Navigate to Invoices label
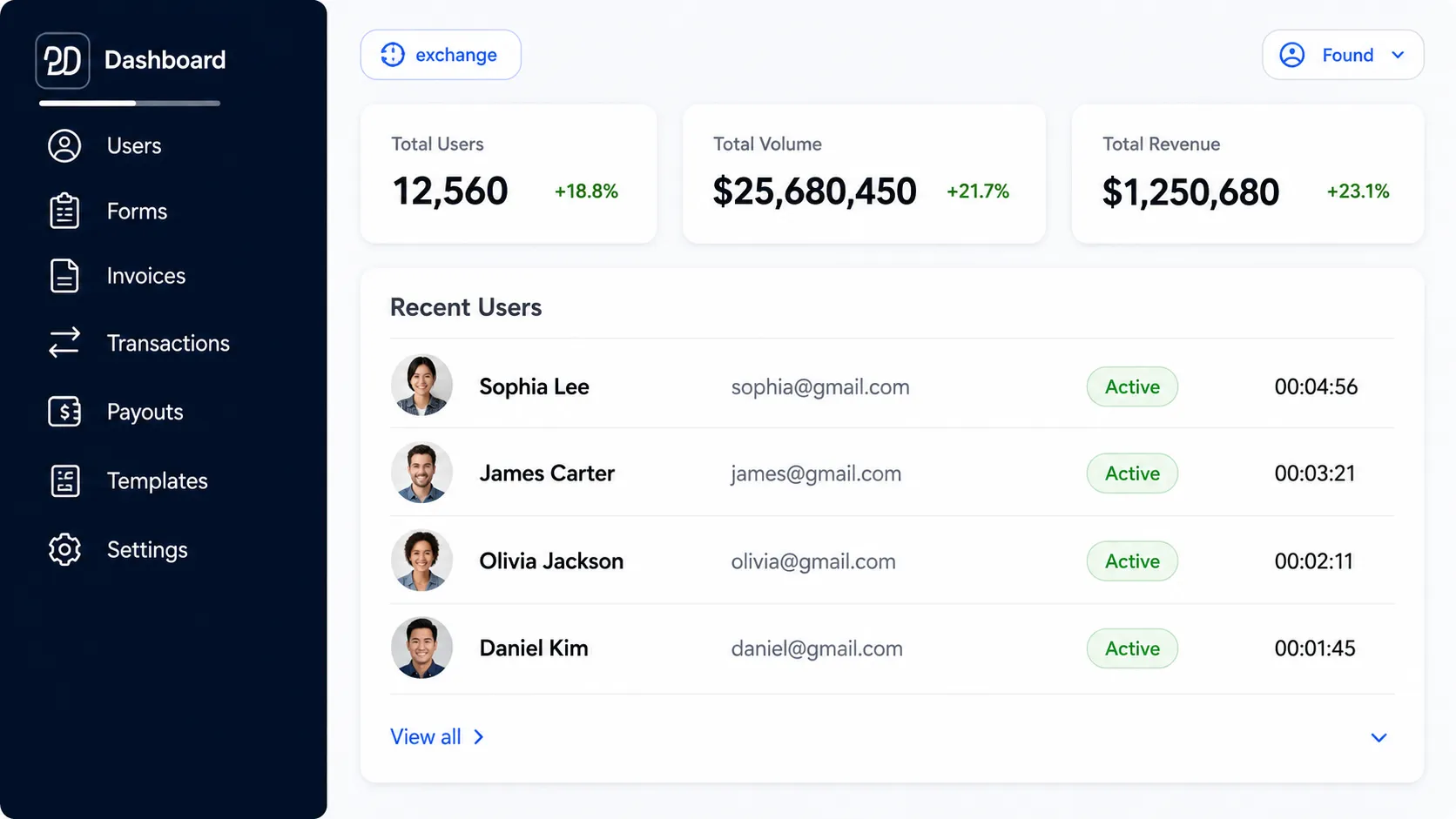This screenshot has height=819, width=1456. [146, 276]
